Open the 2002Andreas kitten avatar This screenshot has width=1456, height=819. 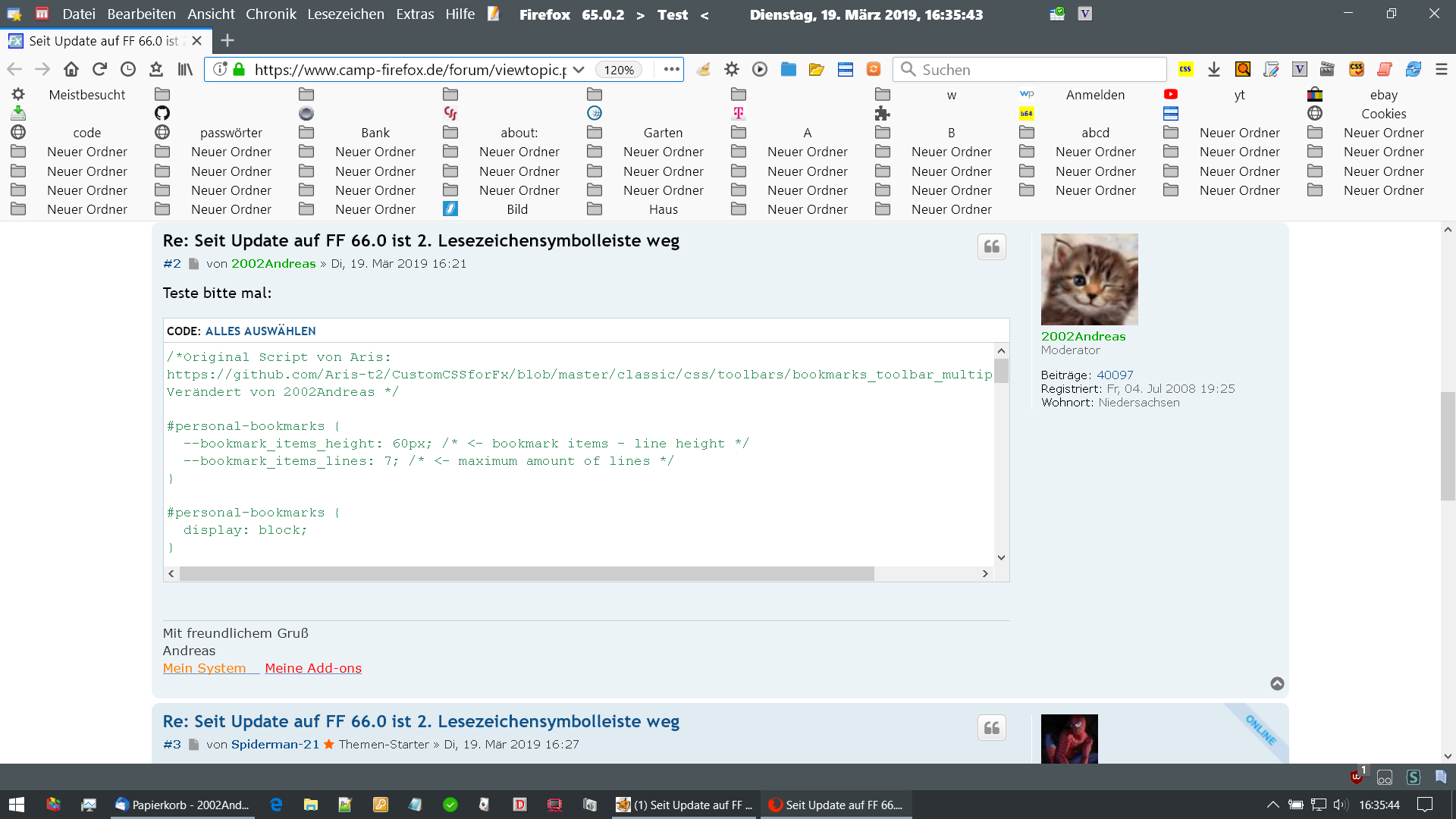pyautogui.click(x=1089, y=279)
